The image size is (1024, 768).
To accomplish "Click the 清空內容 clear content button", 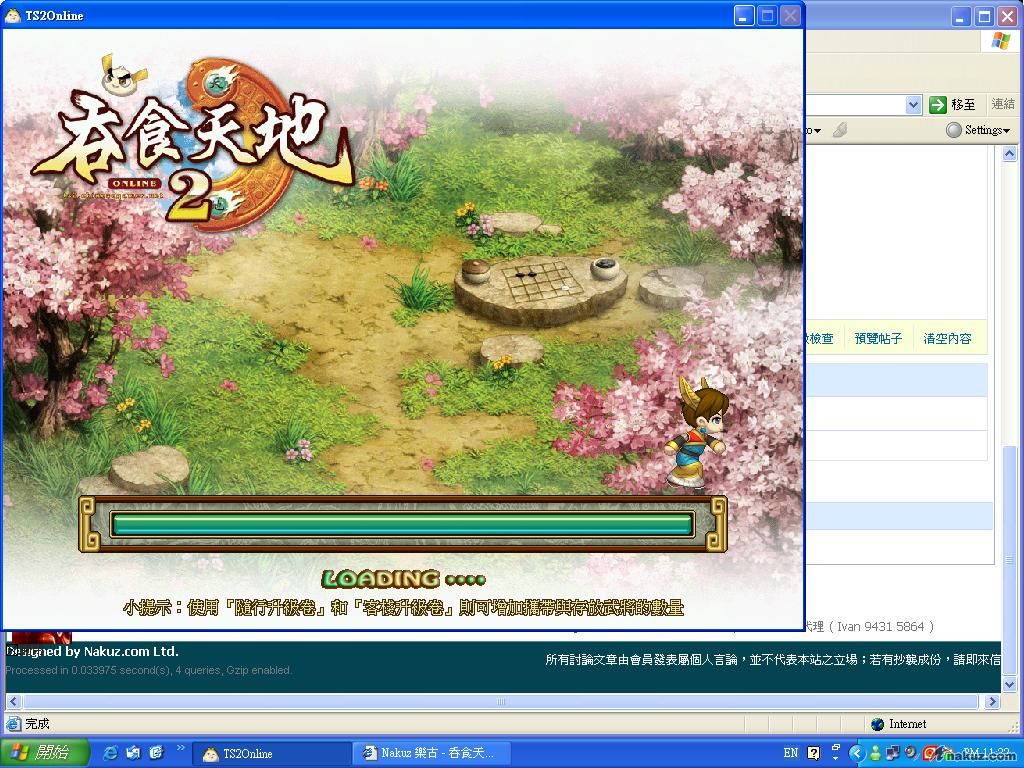I will 947,338.
